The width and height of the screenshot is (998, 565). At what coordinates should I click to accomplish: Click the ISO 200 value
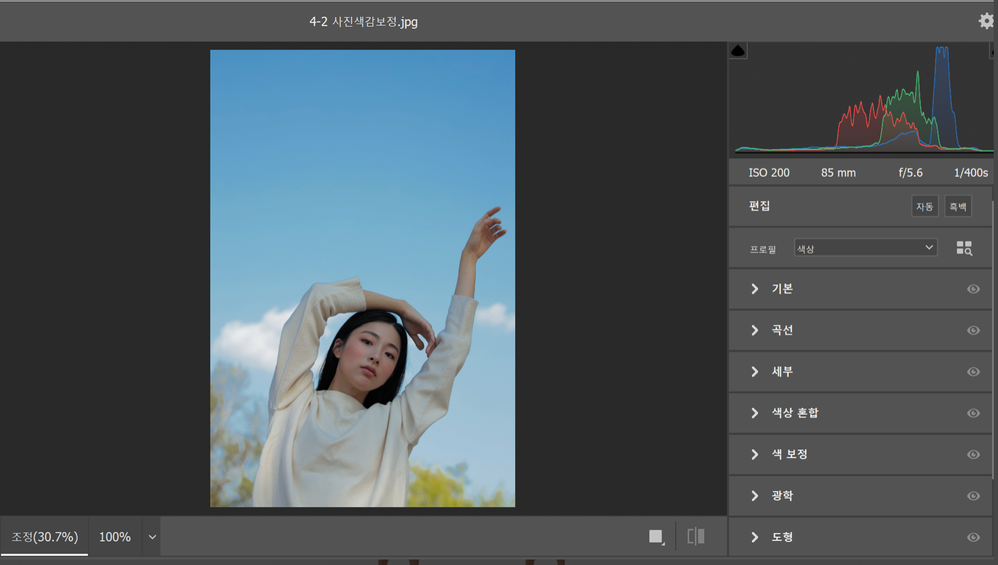click(x=769, y=172)
